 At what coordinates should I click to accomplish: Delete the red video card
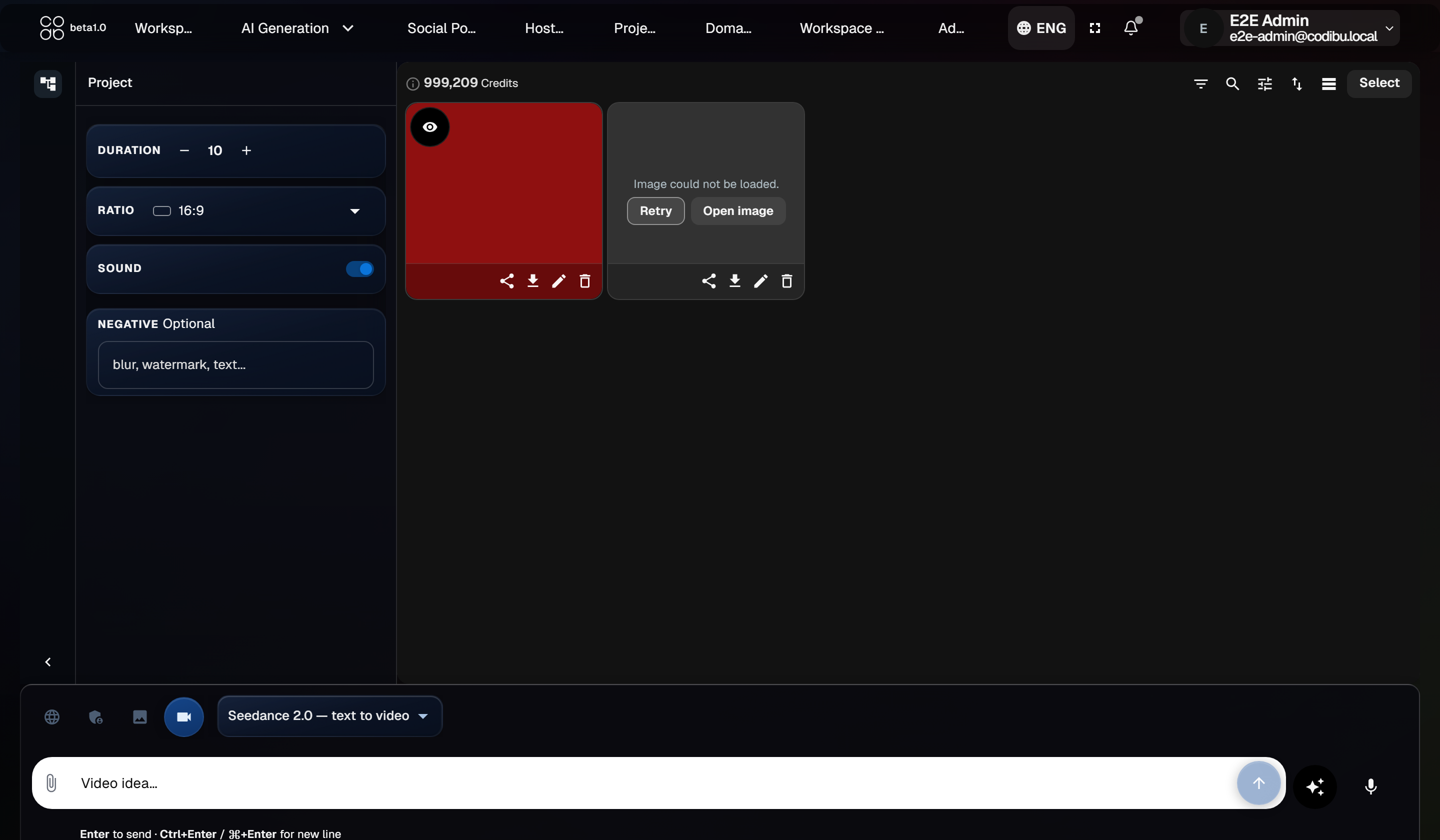[584, 280]
